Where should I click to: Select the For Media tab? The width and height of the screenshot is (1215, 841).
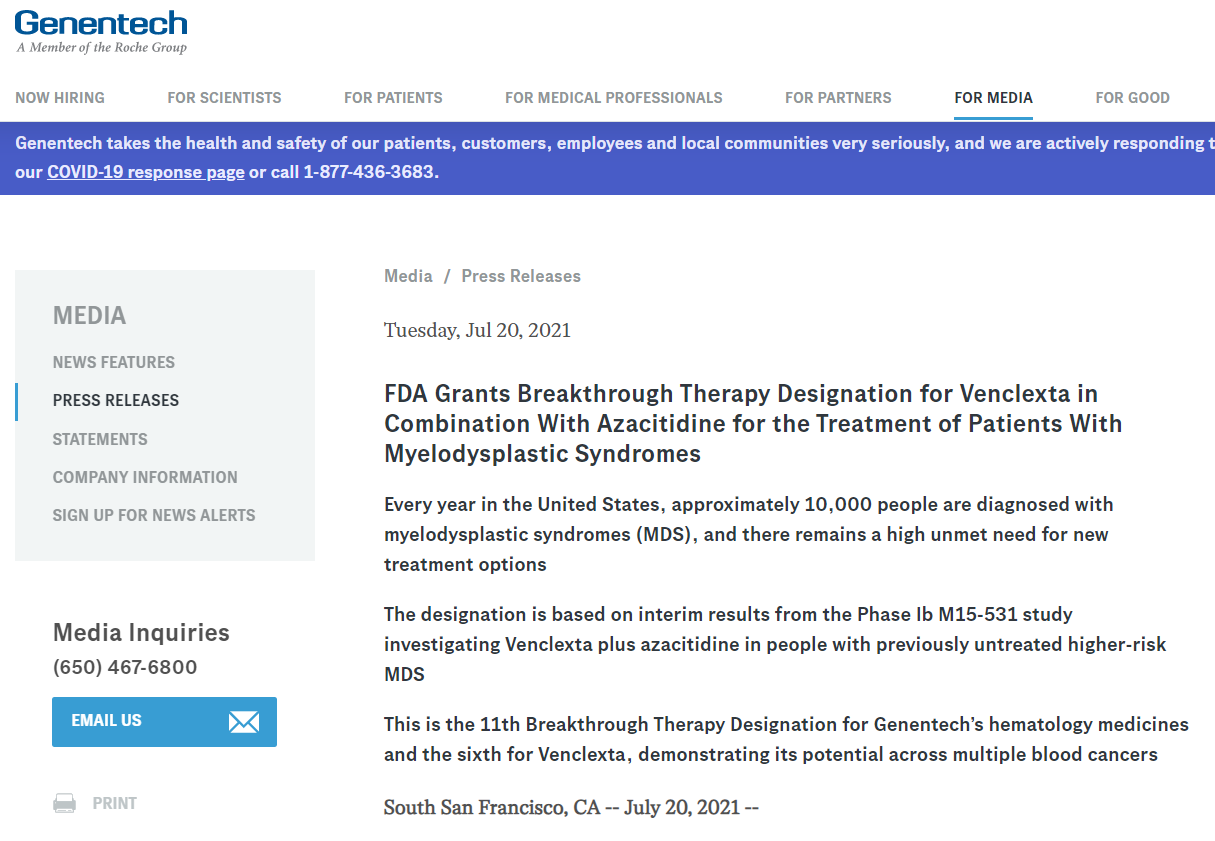[993, 98]
